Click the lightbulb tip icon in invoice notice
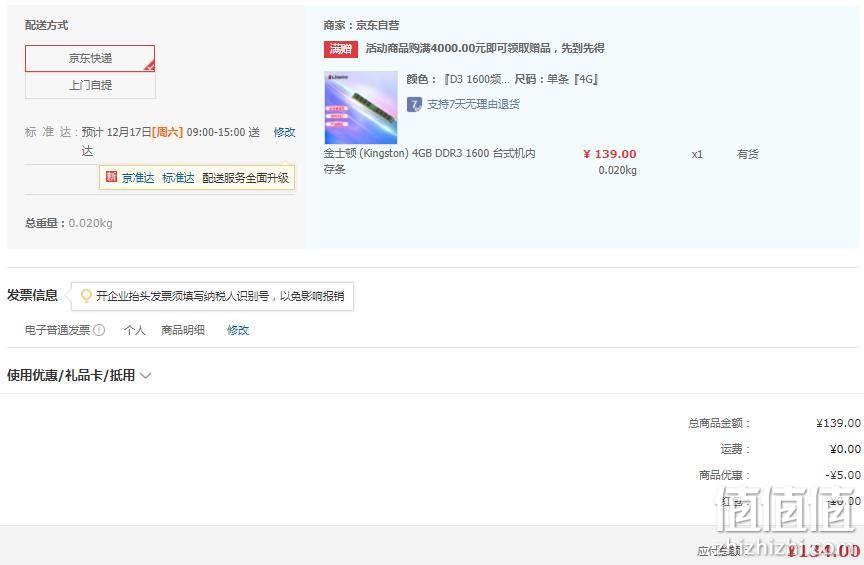The width and height of the screenshot is (864, 565). 86,296
